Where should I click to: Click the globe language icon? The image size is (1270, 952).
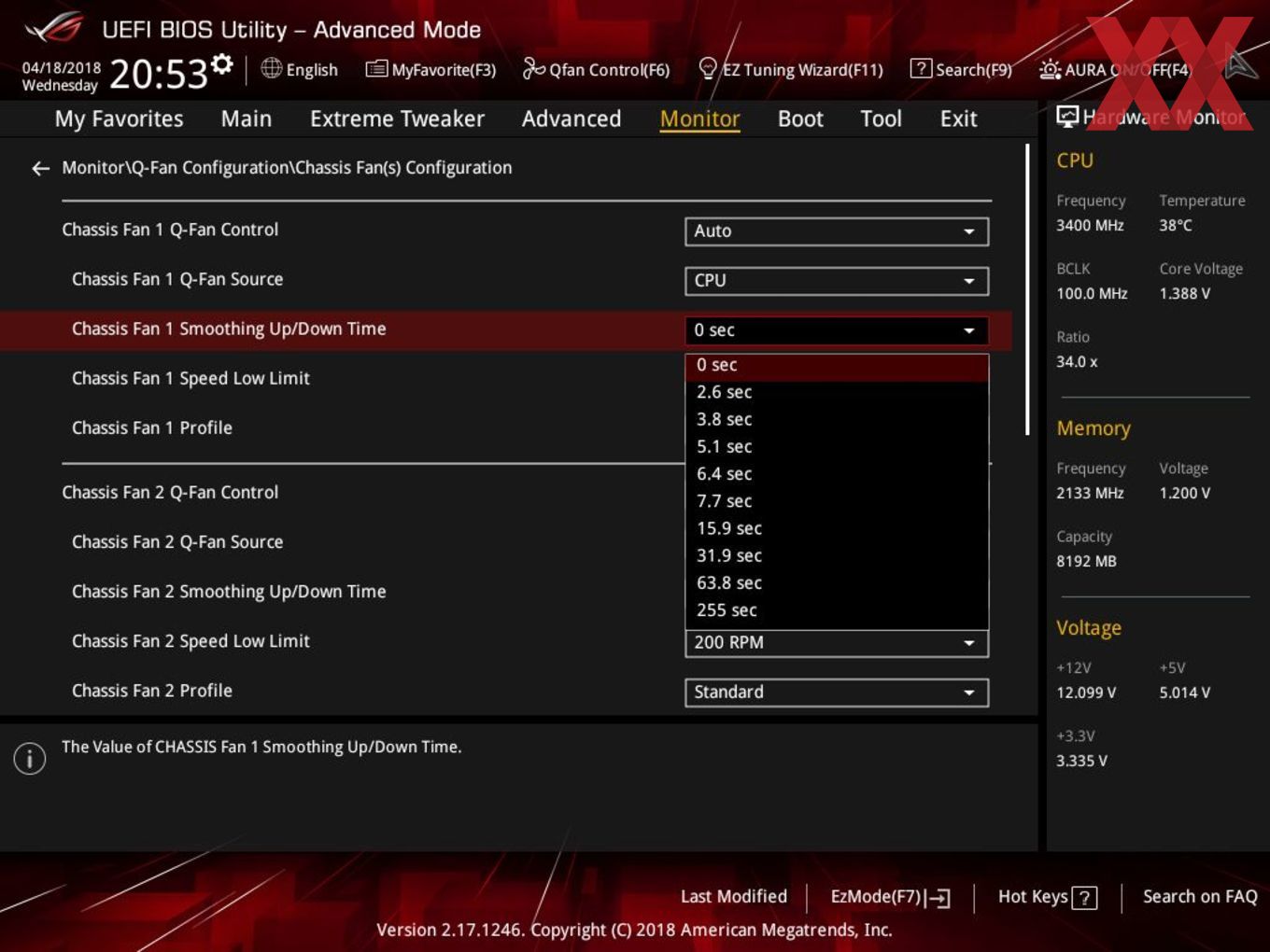click(271, 68)
